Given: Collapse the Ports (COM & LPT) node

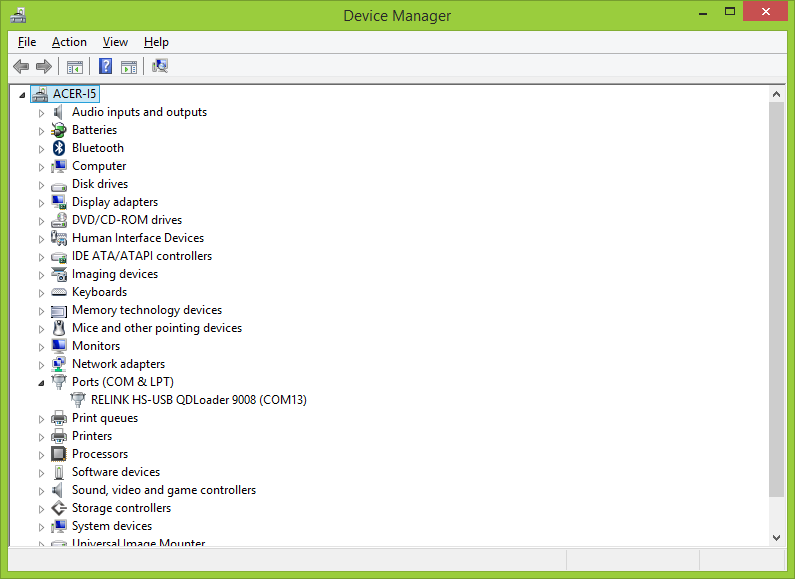Looking at the screenshot, I should tap(42, 383).
